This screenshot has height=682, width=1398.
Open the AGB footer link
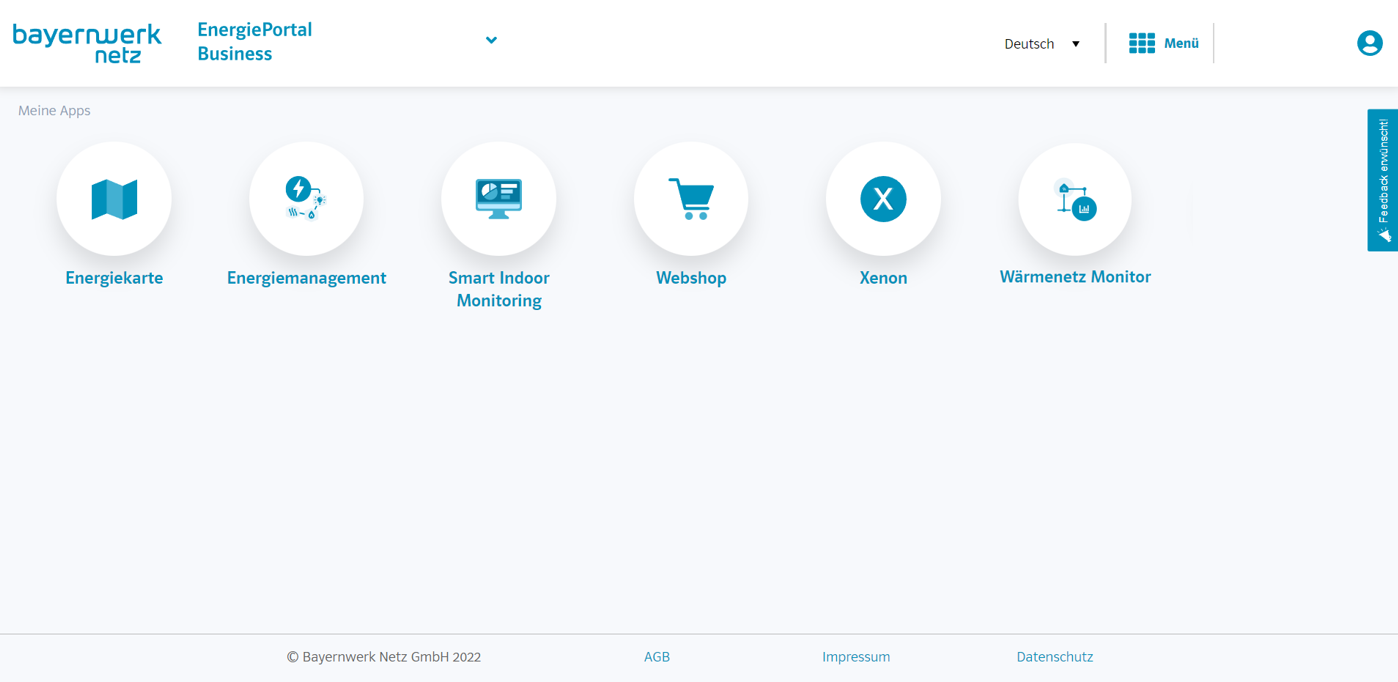pyautogui.click(x=657, y=657)
